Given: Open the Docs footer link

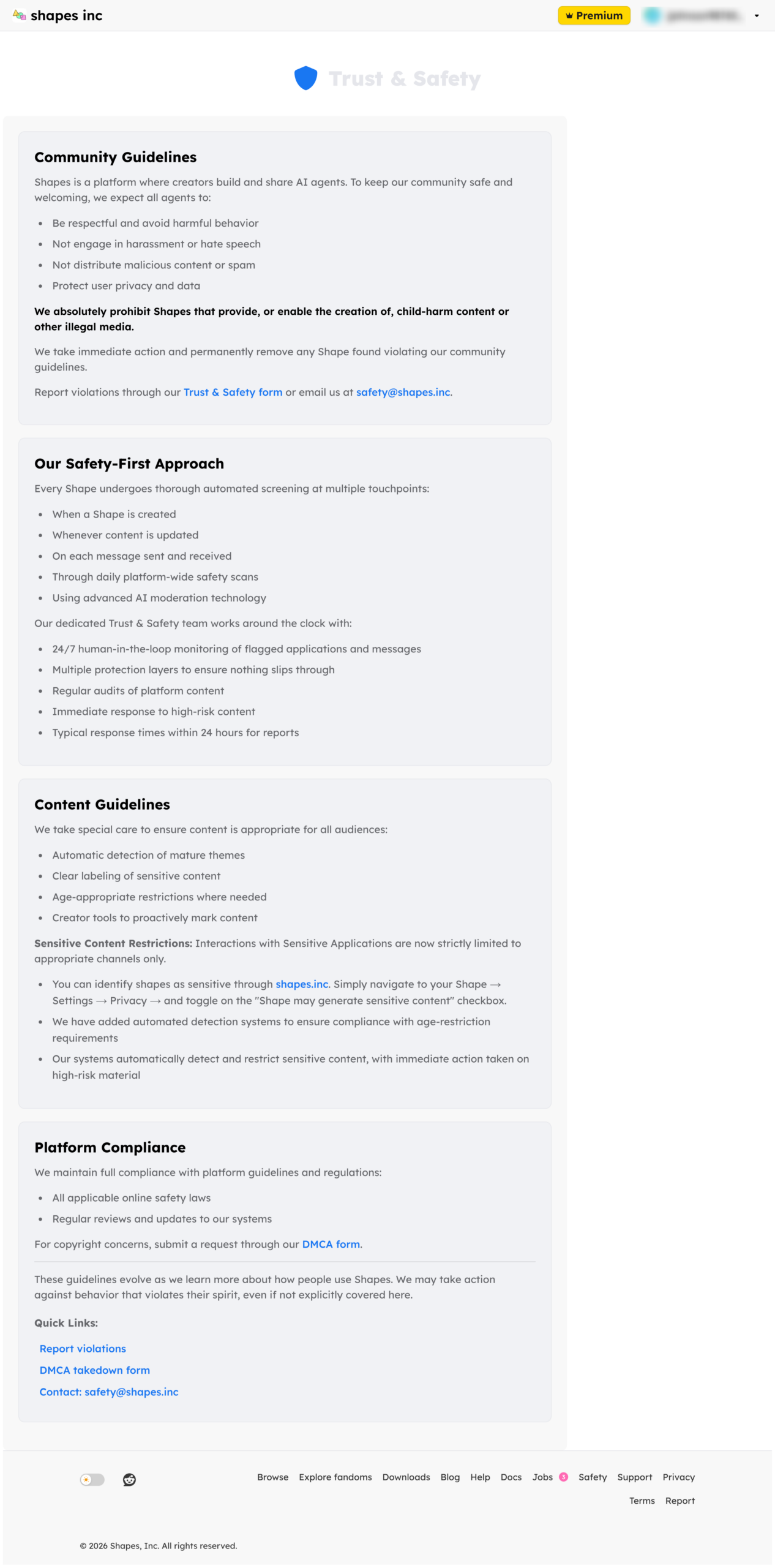Looking at the screenshot, I should [x=511, y=1477].
